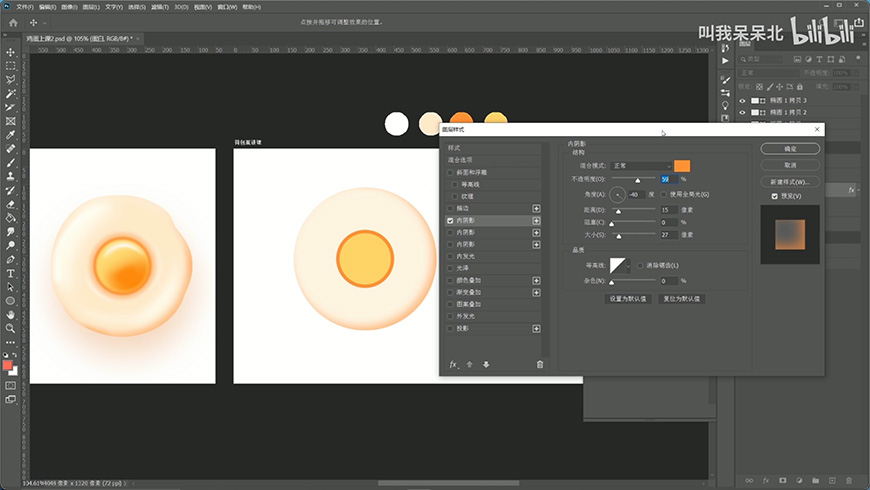Hide the 椭圆 1 拷贝 3 layer
Viewport: 870px width, 490px height.
742,101
